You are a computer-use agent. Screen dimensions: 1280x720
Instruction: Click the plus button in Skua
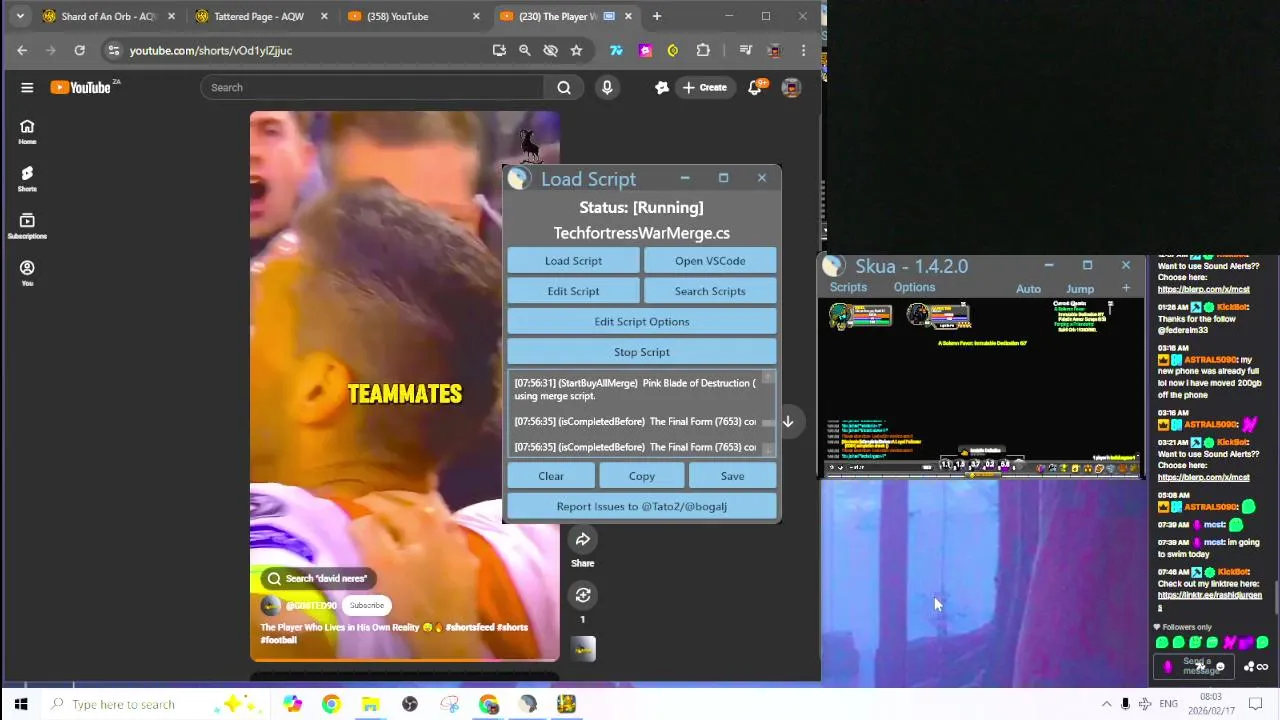1126,288
